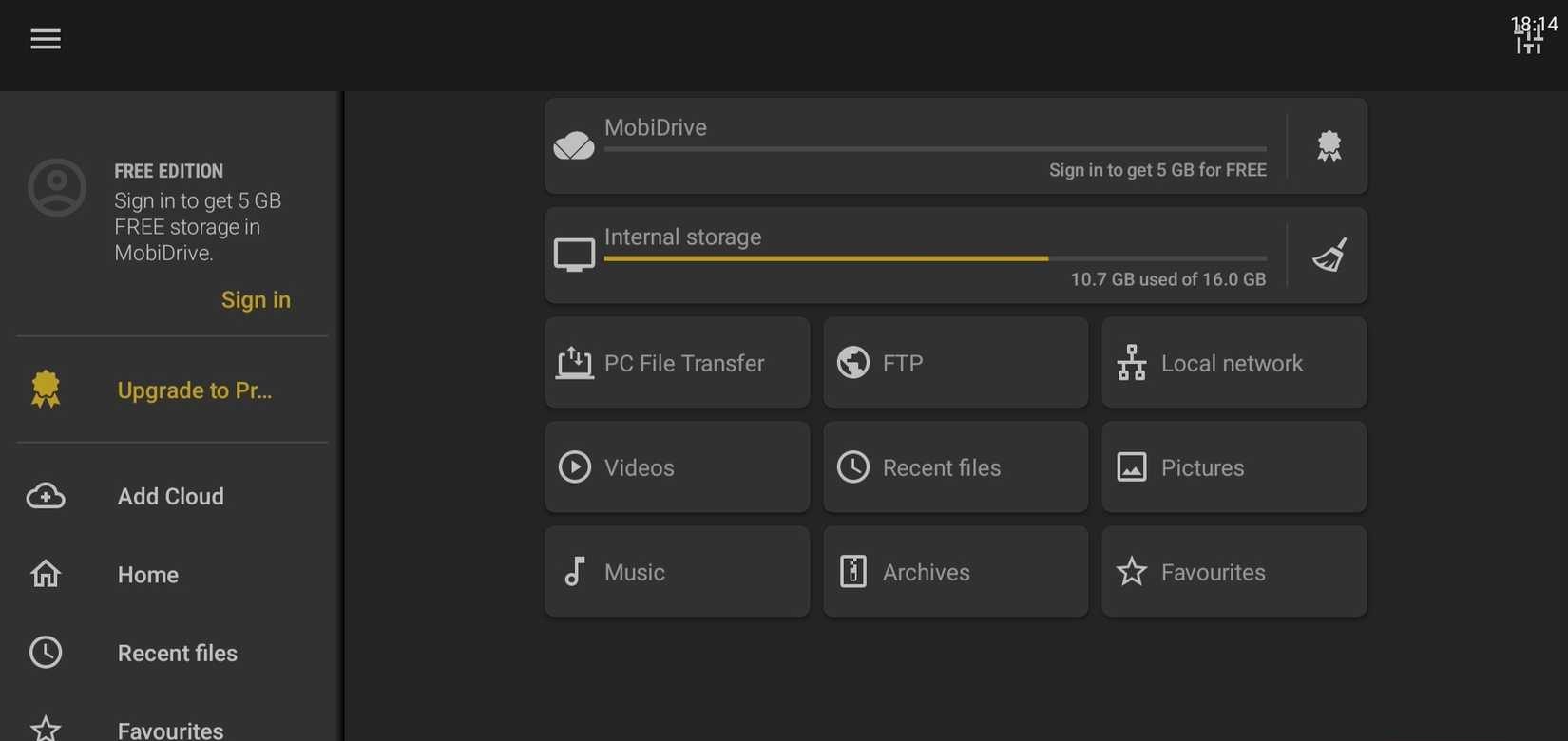Click the 18:14 clock in status bar
This screenshot has height=741, width=1568.
[1534, 24]
